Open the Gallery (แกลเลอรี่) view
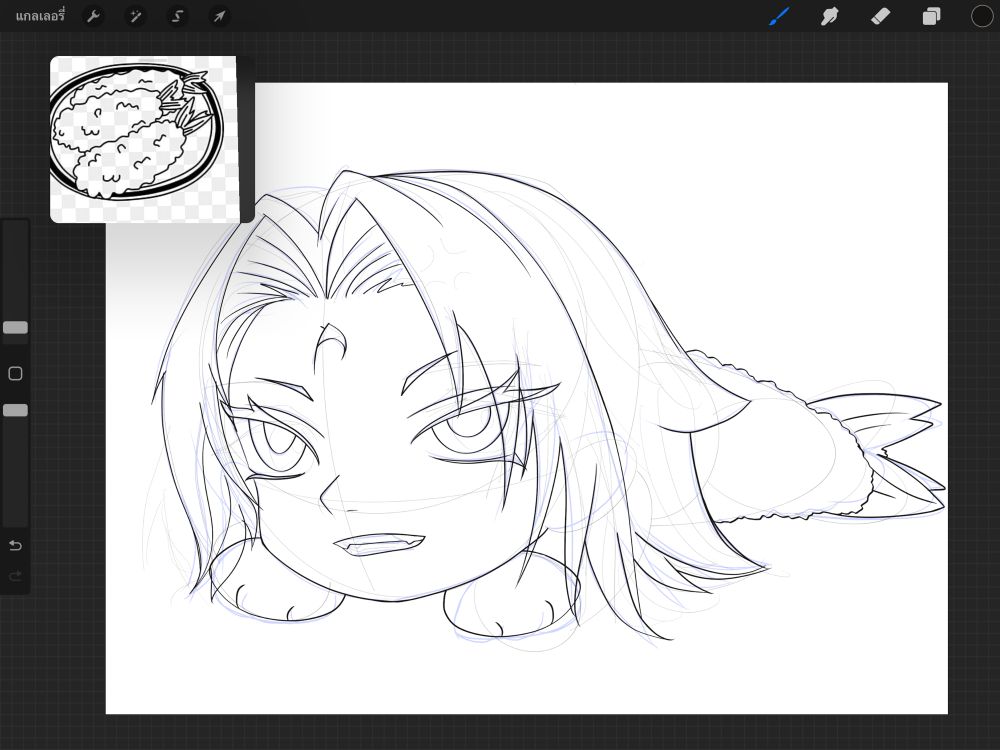Screen dimensions: 1000x750 40,16
